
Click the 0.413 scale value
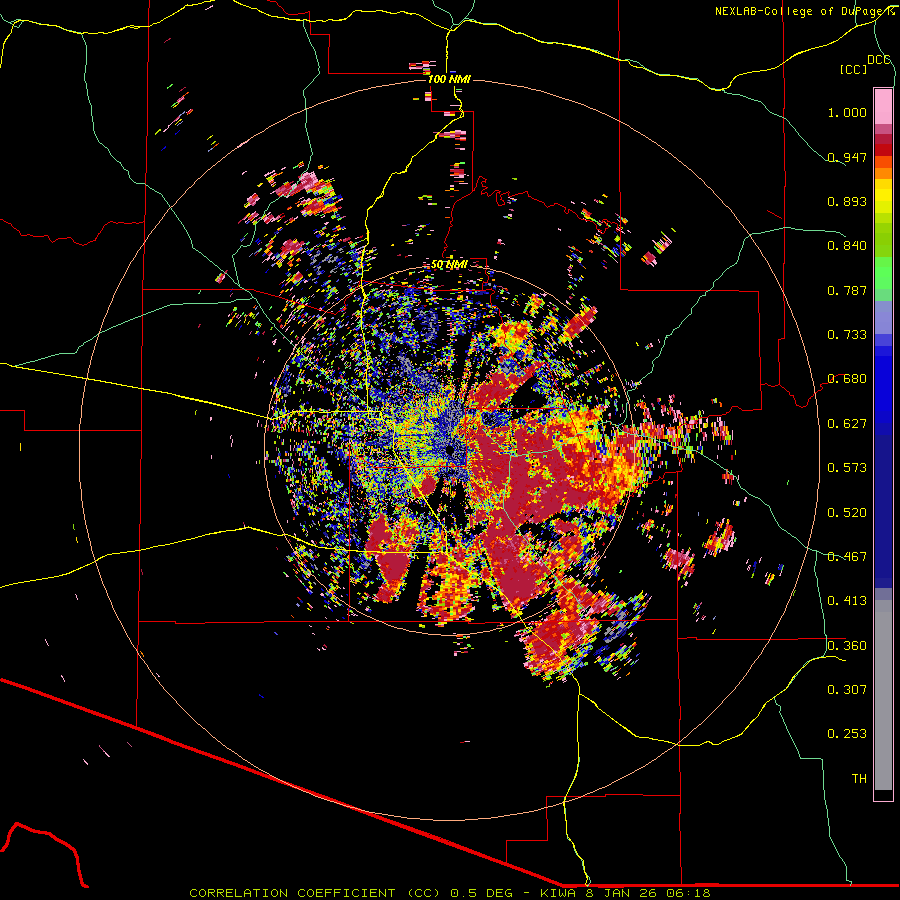tap(847, 601)
